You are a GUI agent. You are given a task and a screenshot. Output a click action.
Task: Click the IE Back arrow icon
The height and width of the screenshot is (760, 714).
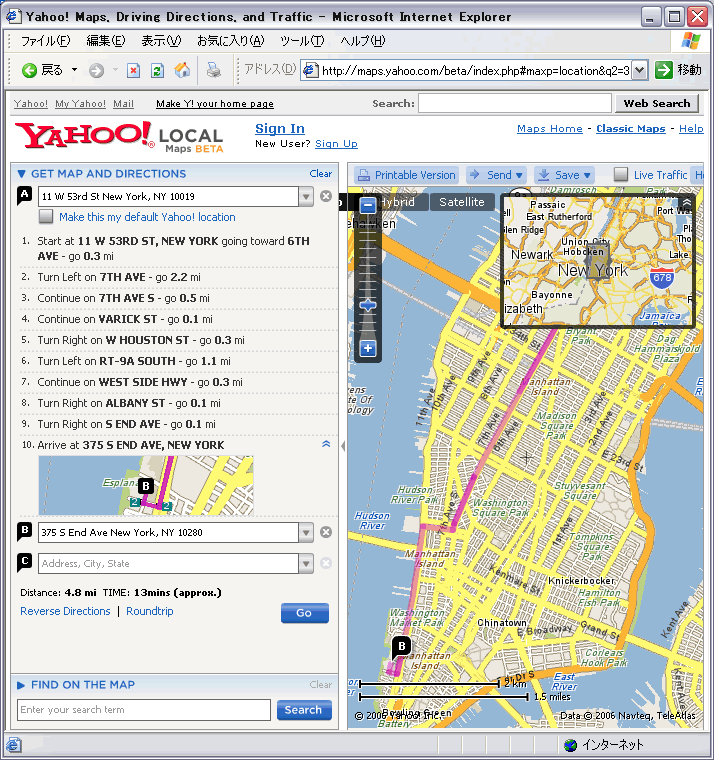tap(29, 70)
